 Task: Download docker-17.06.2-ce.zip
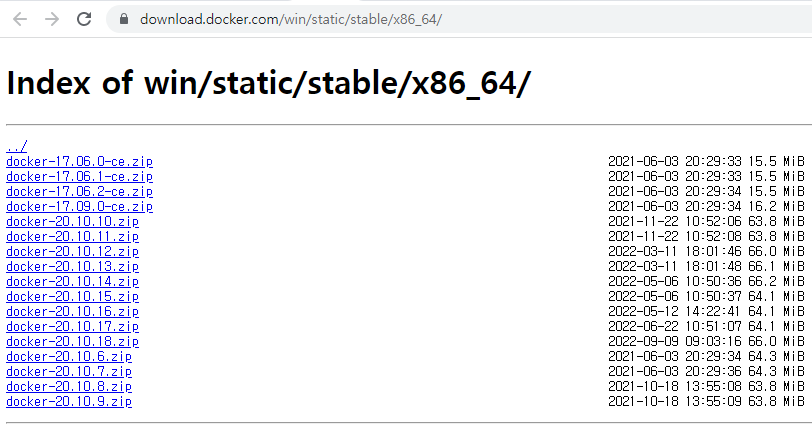(x=79, y=192)
